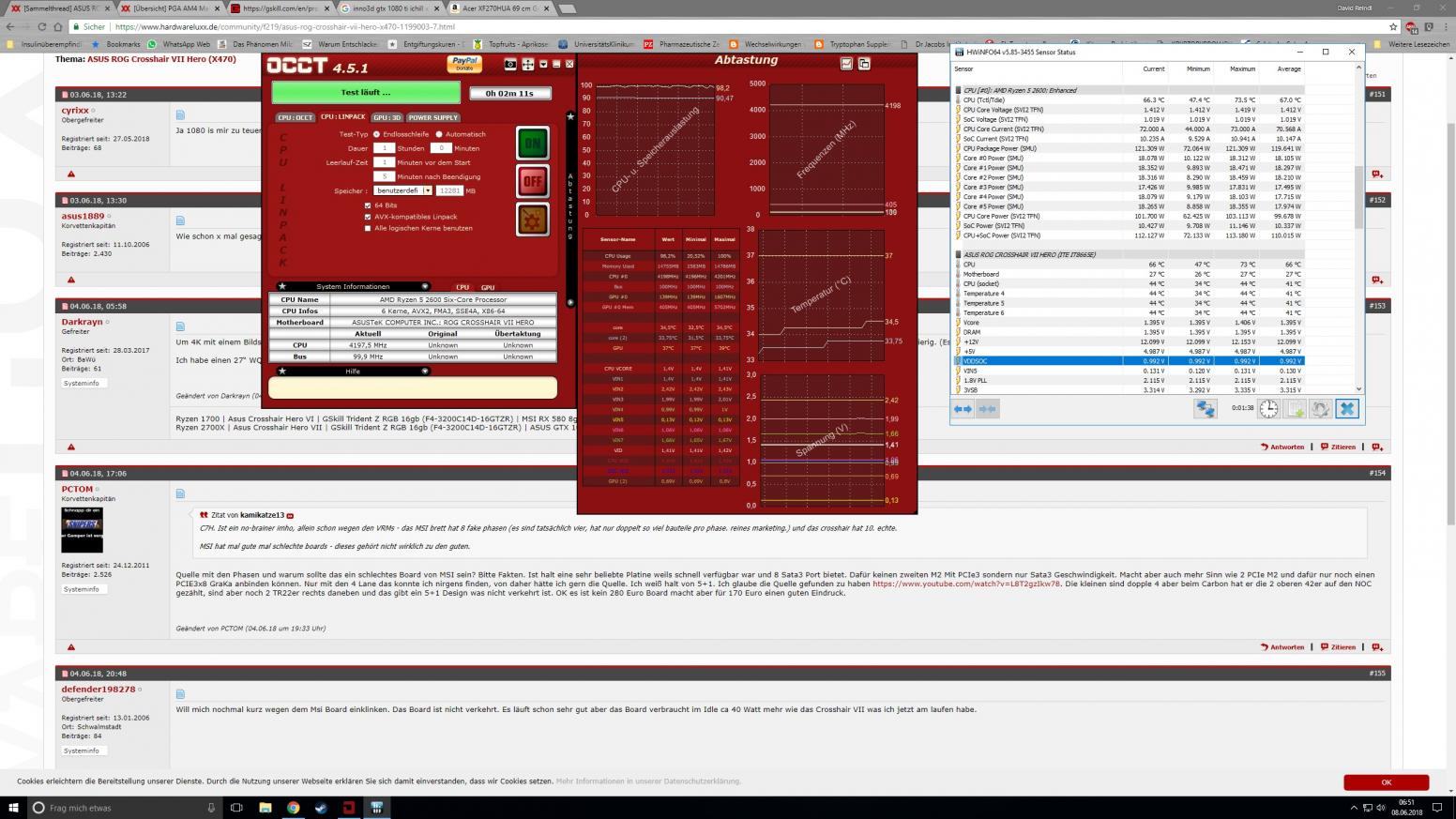The height and width of the screenshot is (819, 1456).
Task: Click arrow at bottom of Abtastung strip
Action: coord(570,302)
